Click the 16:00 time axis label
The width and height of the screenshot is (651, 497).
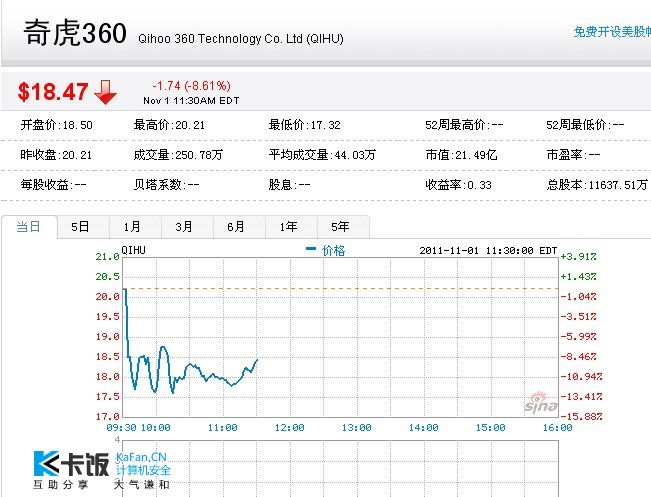tap(557, 428)
